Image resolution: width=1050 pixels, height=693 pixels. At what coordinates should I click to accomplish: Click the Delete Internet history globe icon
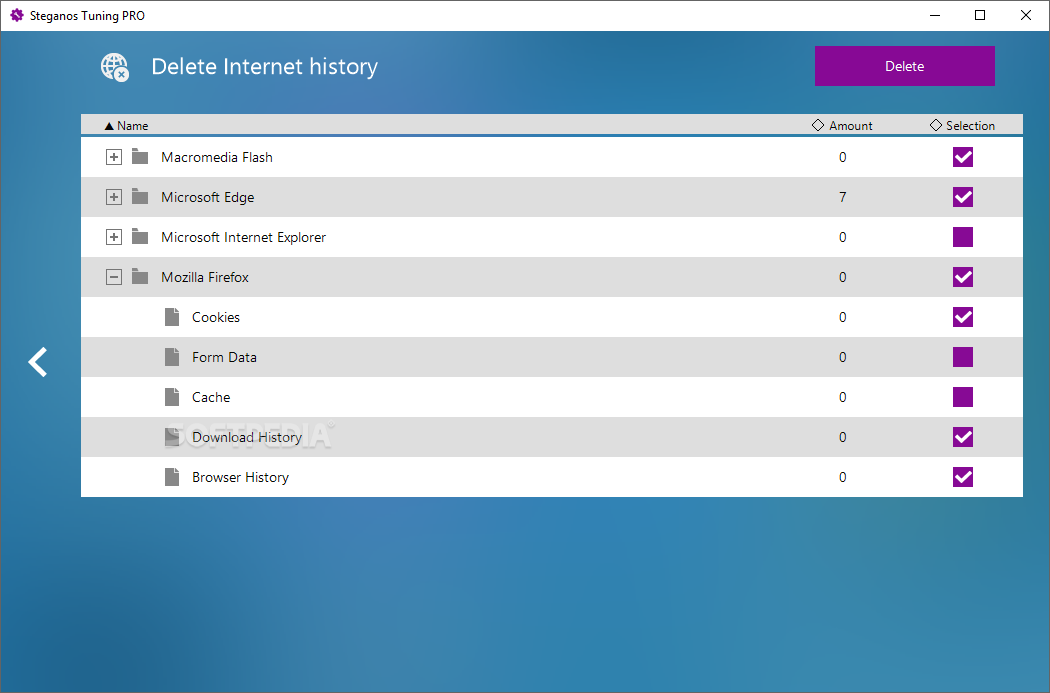115,67
